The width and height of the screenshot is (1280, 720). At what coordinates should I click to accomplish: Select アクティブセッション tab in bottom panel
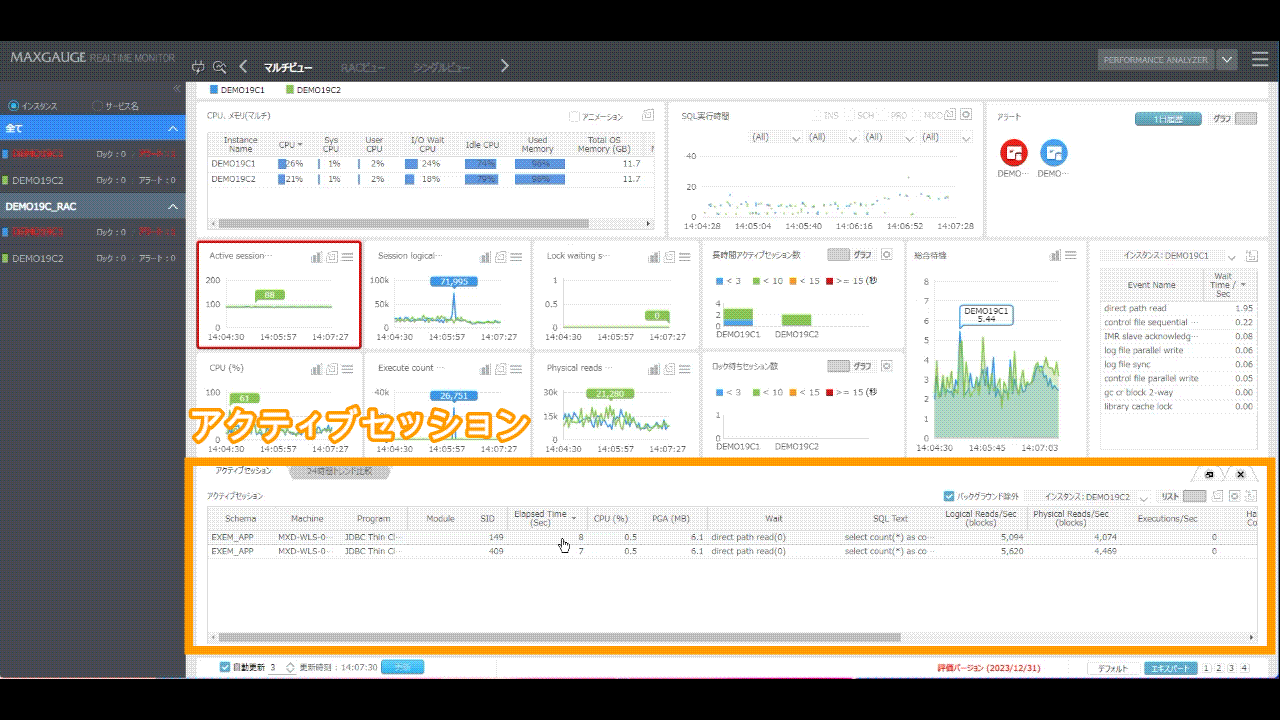click(243, 470)
